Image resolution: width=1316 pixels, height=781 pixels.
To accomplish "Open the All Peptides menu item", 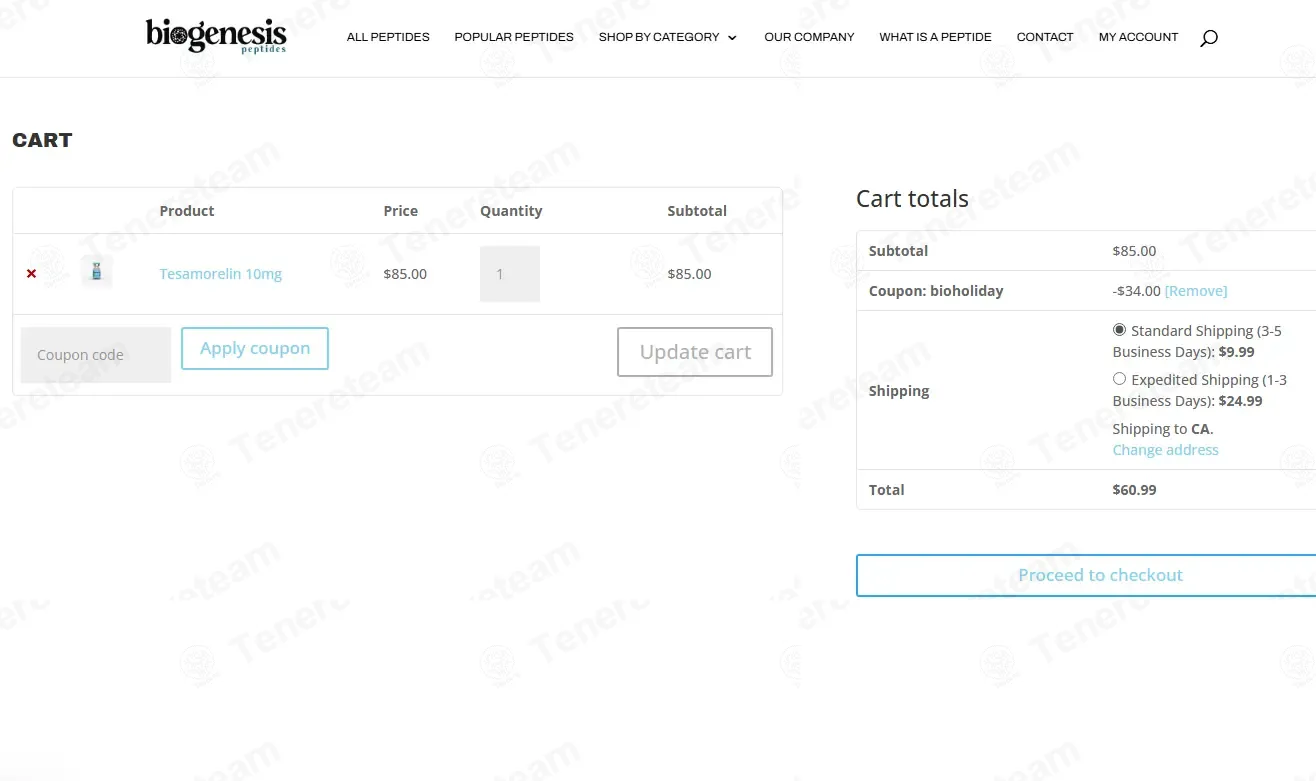I will coord(388,37).
